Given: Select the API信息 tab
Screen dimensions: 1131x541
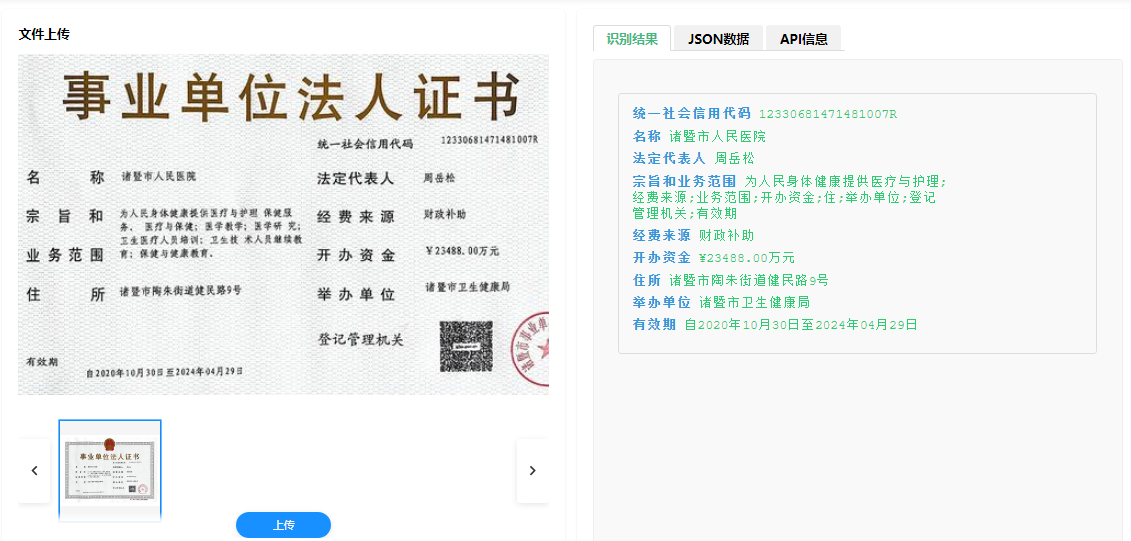Looking at the screenshot, I should tap(803, 39).
